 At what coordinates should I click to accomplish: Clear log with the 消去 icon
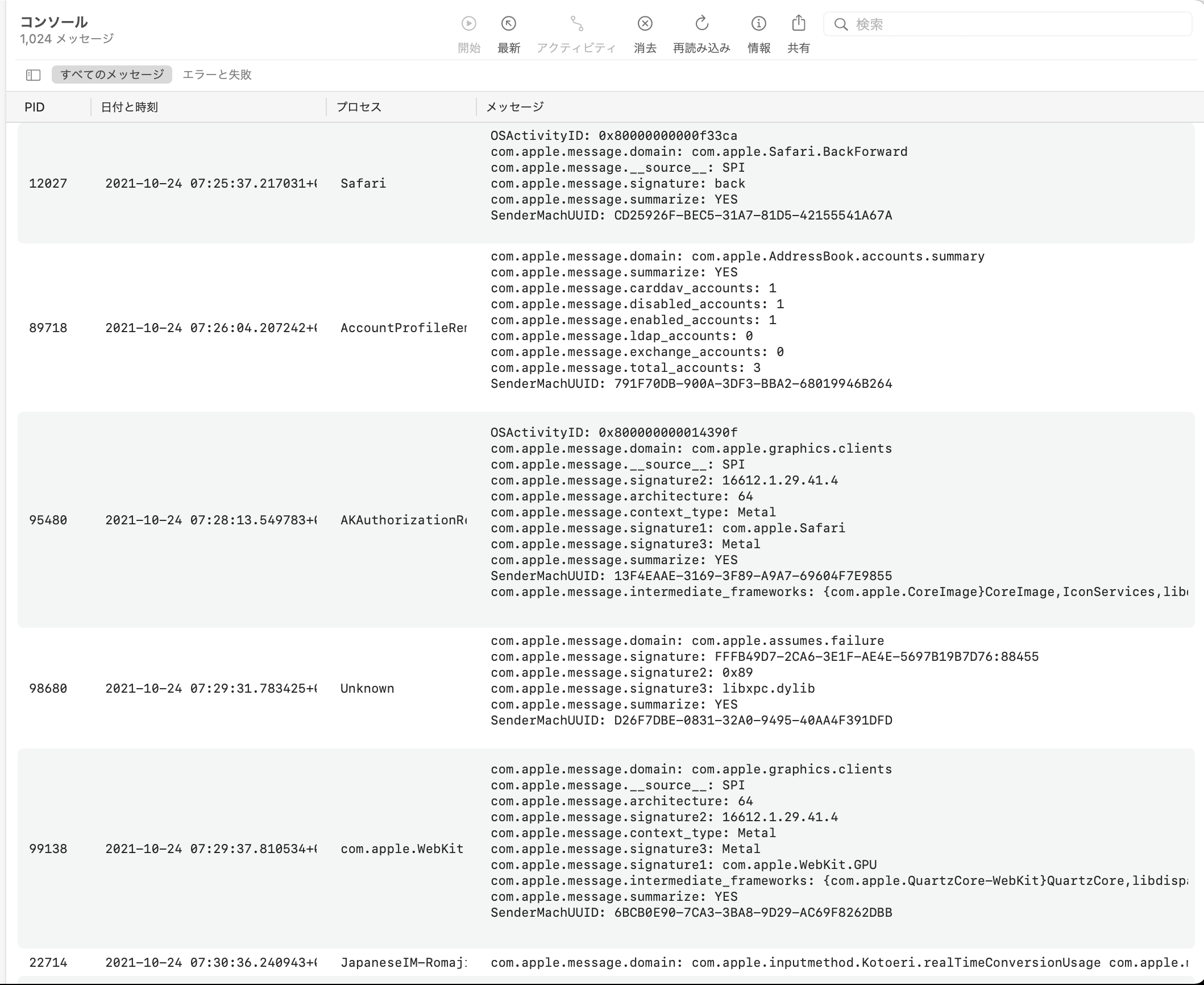pyautogui.click(x=645, y=23)
